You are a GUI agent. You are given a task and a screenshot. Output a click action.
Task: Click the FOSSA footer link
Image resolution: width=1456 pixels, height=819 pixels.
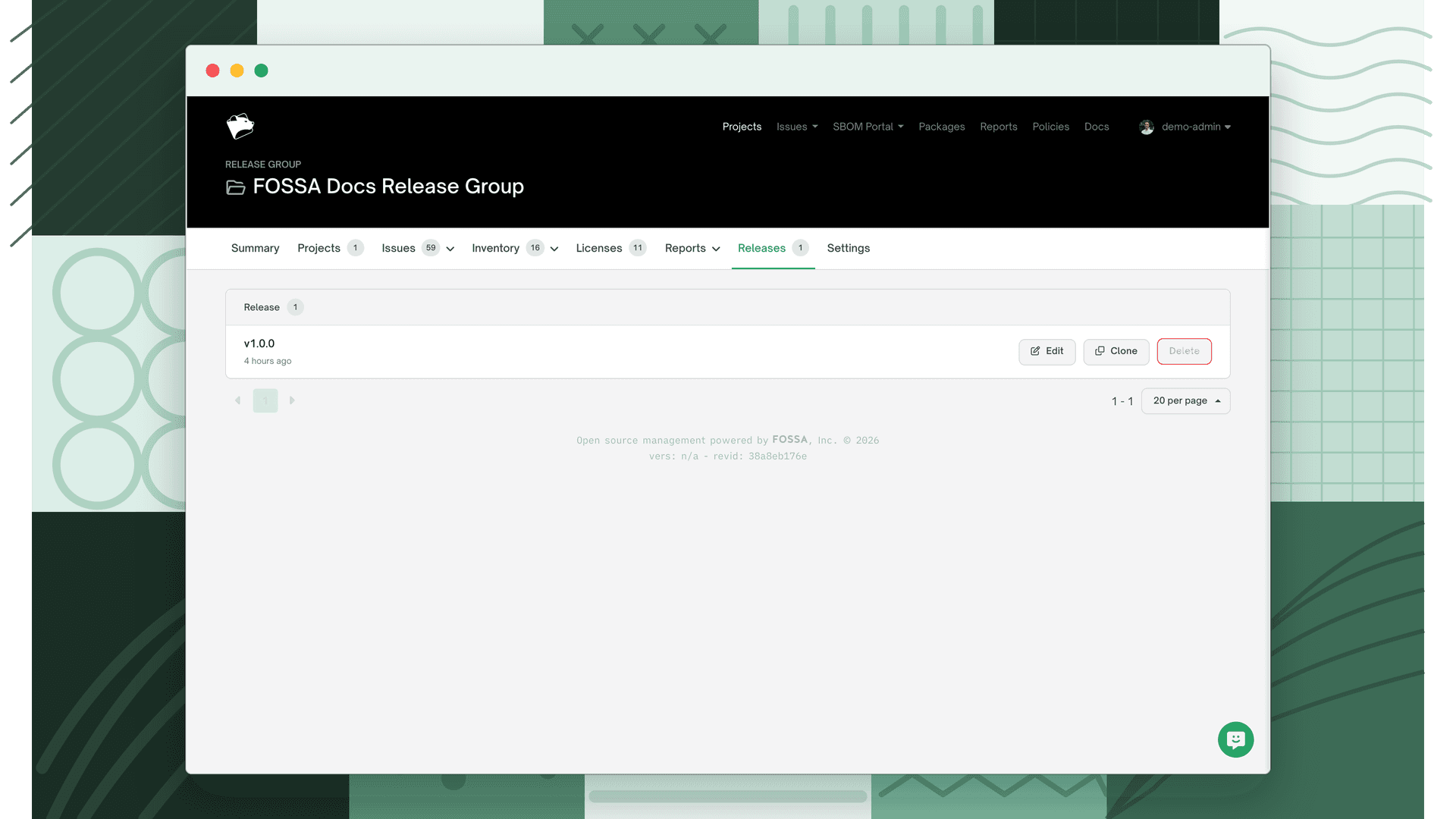point(790,440)
